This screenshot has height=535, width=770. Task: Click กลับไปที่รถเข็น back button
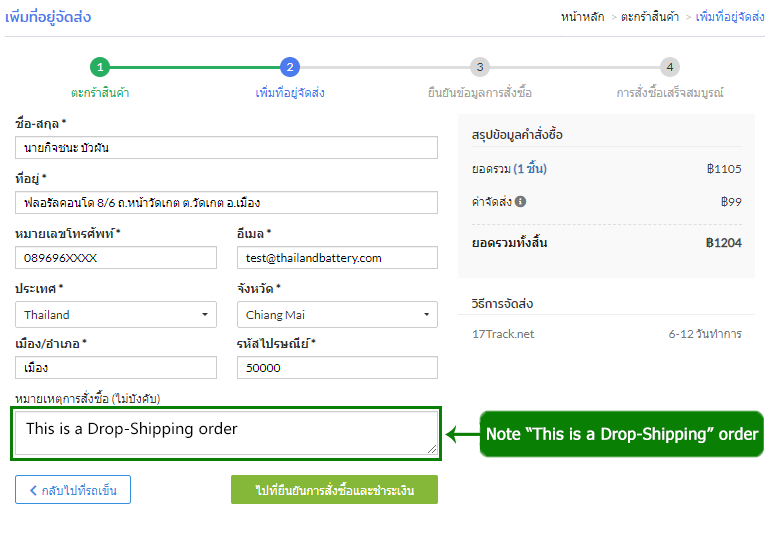point(73,490)
